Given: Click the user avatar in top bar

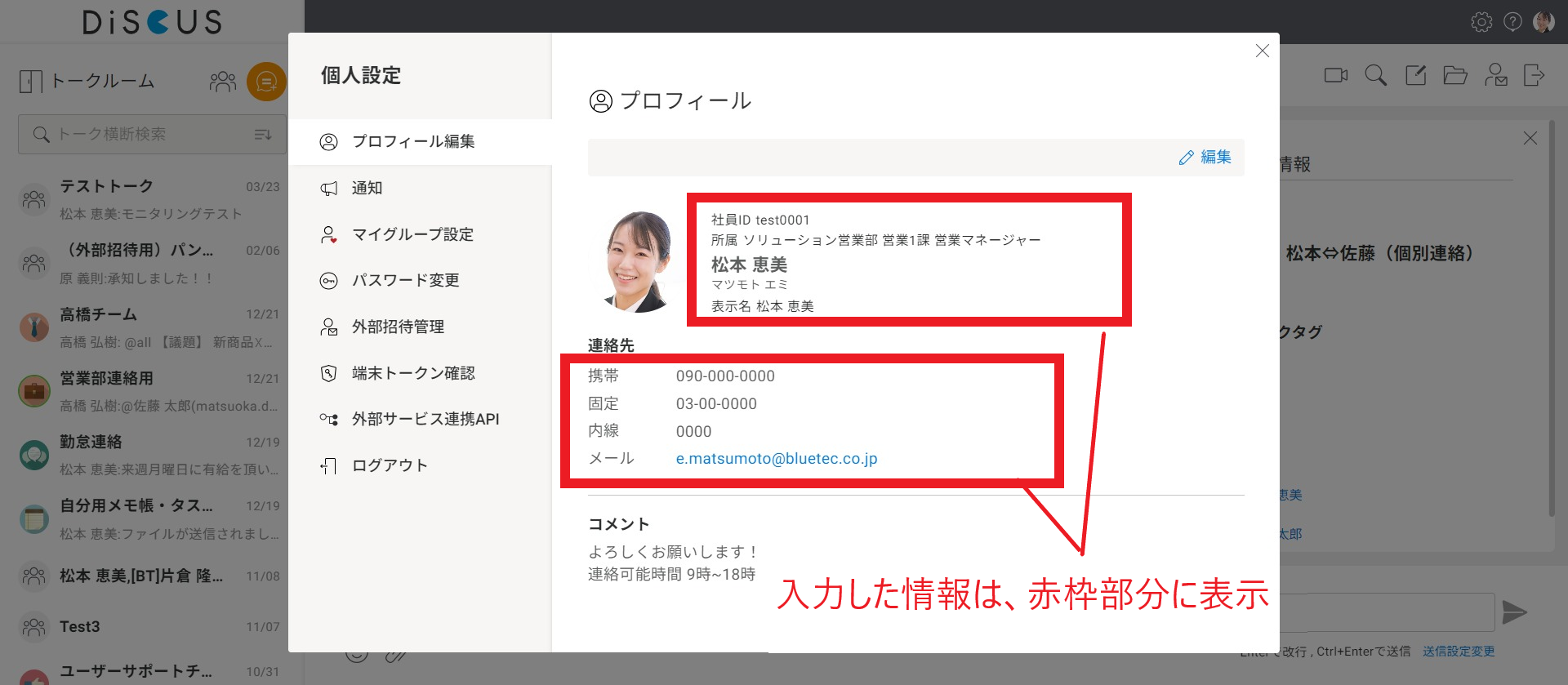Looking at the screenshot, I should click(x=1543, y=22).
